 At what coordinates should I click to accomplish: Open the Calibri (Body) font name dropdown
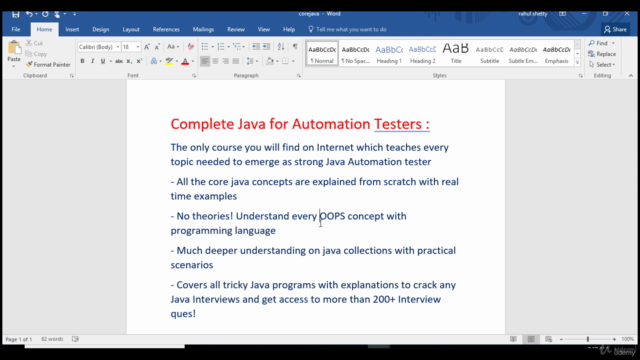[x=118, y=47]
